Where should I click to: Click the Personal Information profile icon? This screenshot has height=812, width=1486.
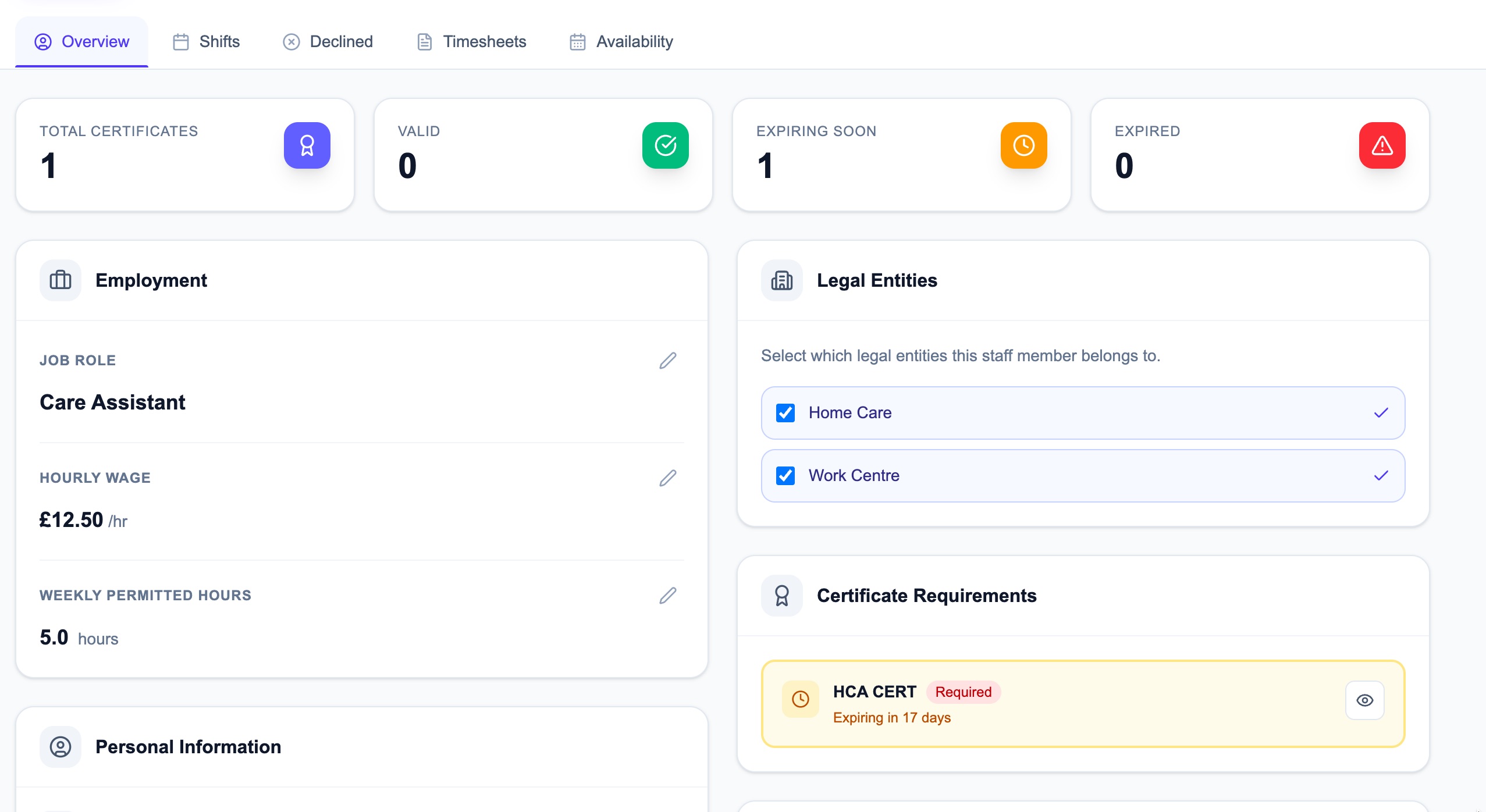pyautogui.click(x=60, y=746)
